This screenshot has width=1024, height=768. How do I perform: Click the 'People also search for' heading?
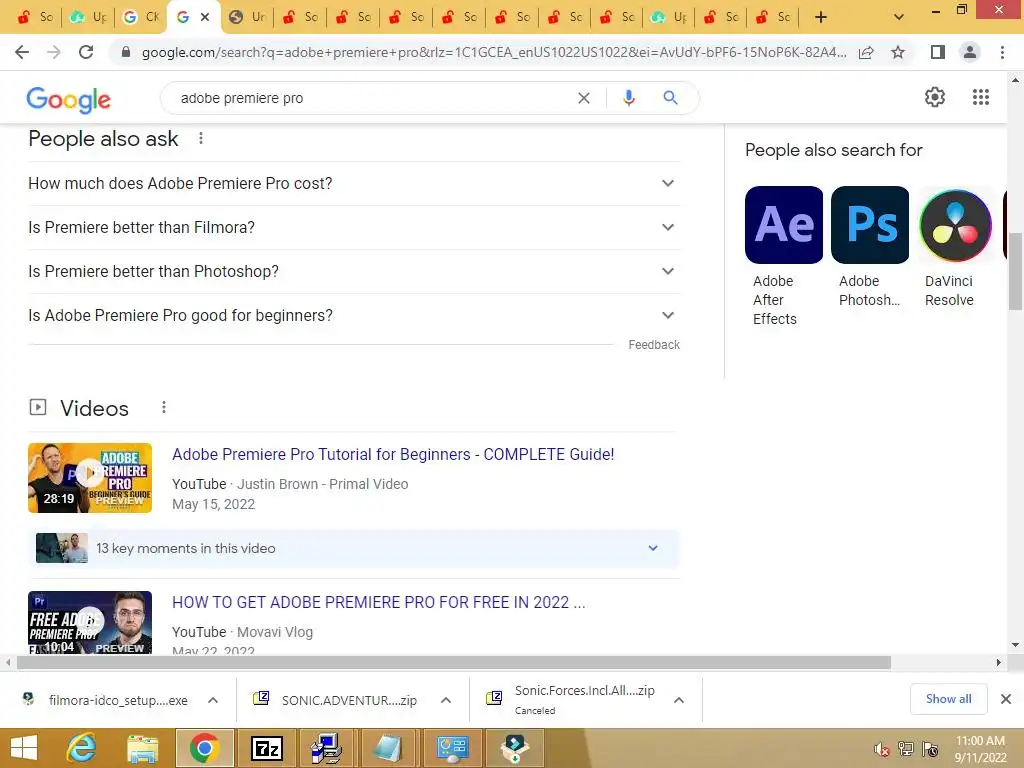click(833, 150)
